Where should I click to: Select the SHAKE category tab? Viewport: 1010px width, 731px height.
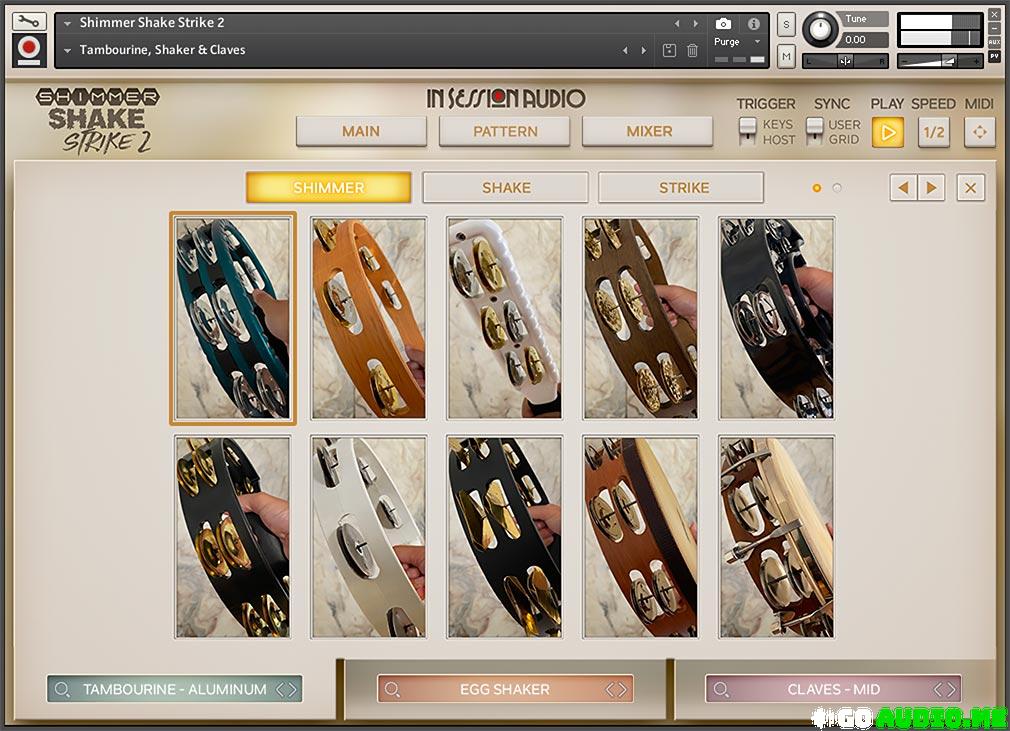coord(506,187)
